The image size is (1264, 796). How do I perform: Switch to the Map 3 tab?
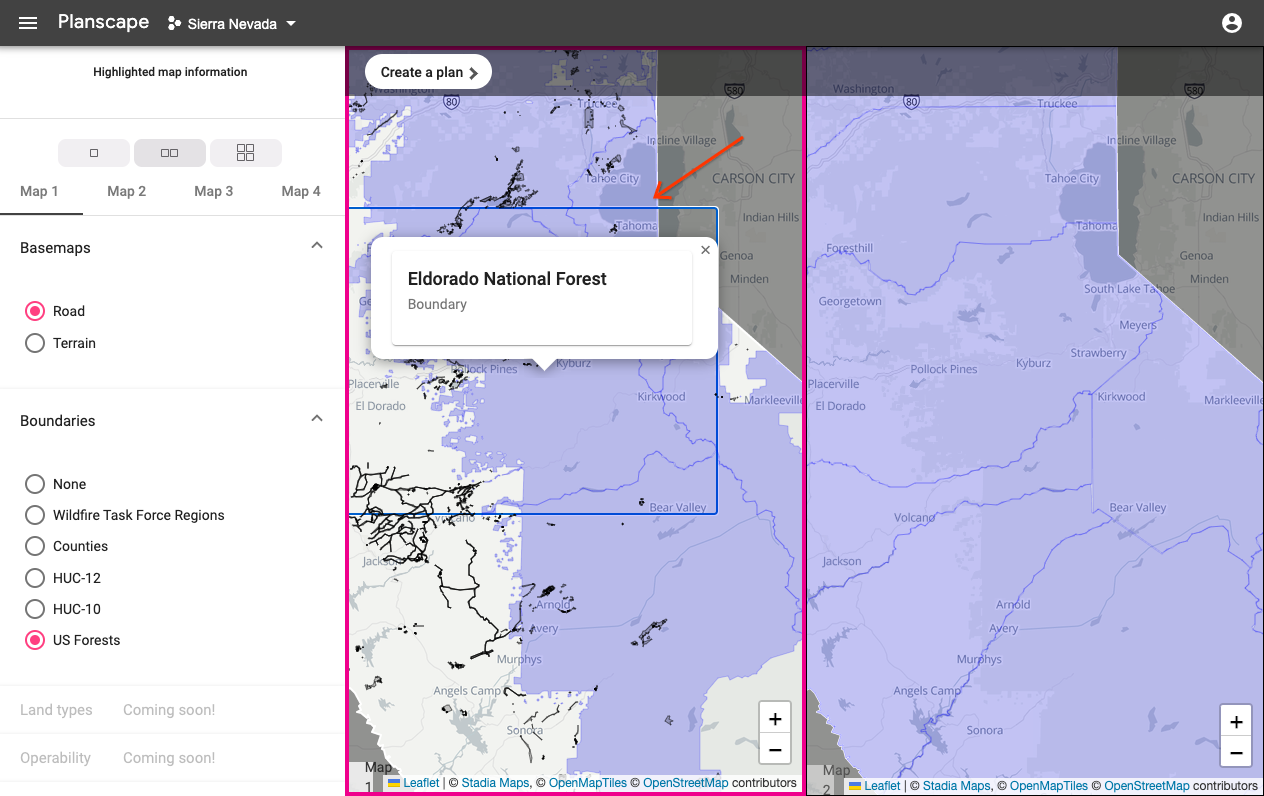(213, 191)
